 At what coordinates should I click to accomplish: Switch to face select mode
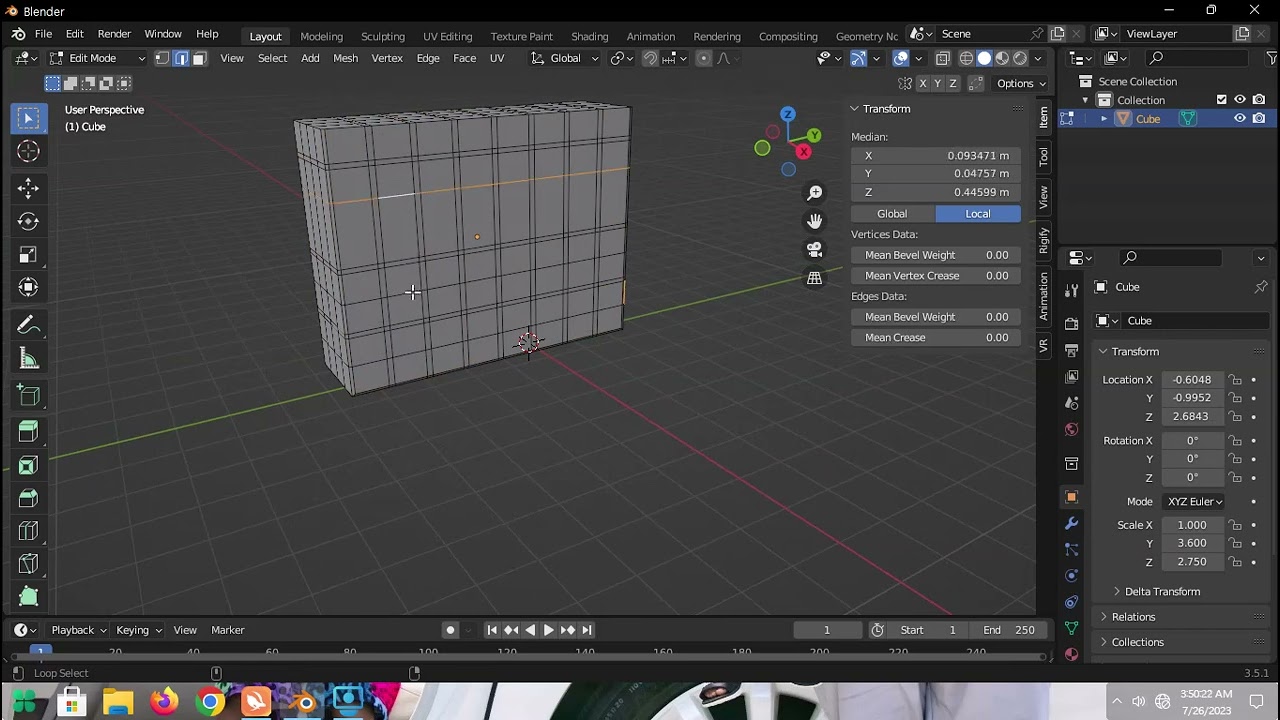tap(199, 58)
